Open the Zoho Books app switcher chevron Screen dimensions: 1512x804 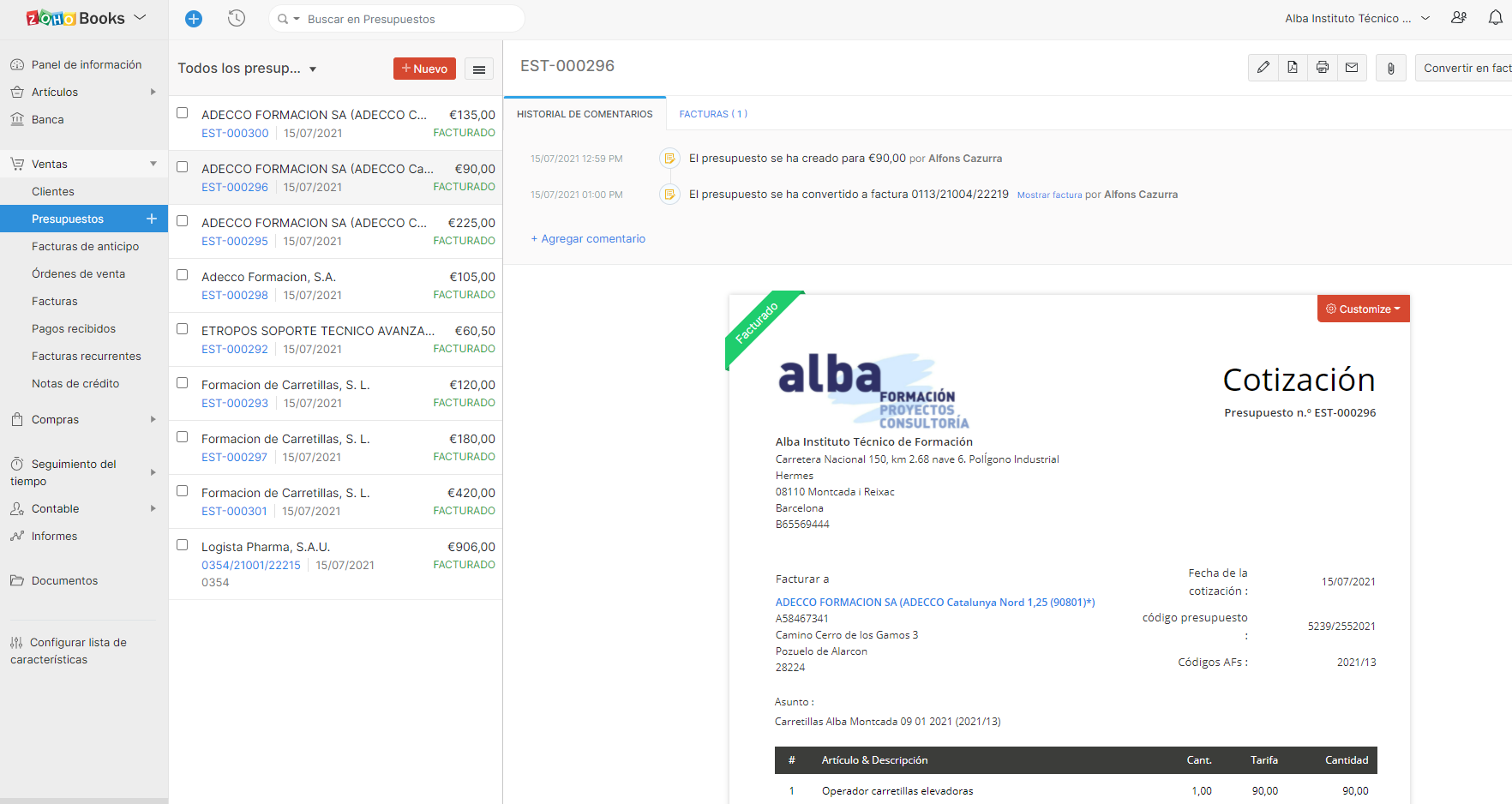tap(140, 18)
